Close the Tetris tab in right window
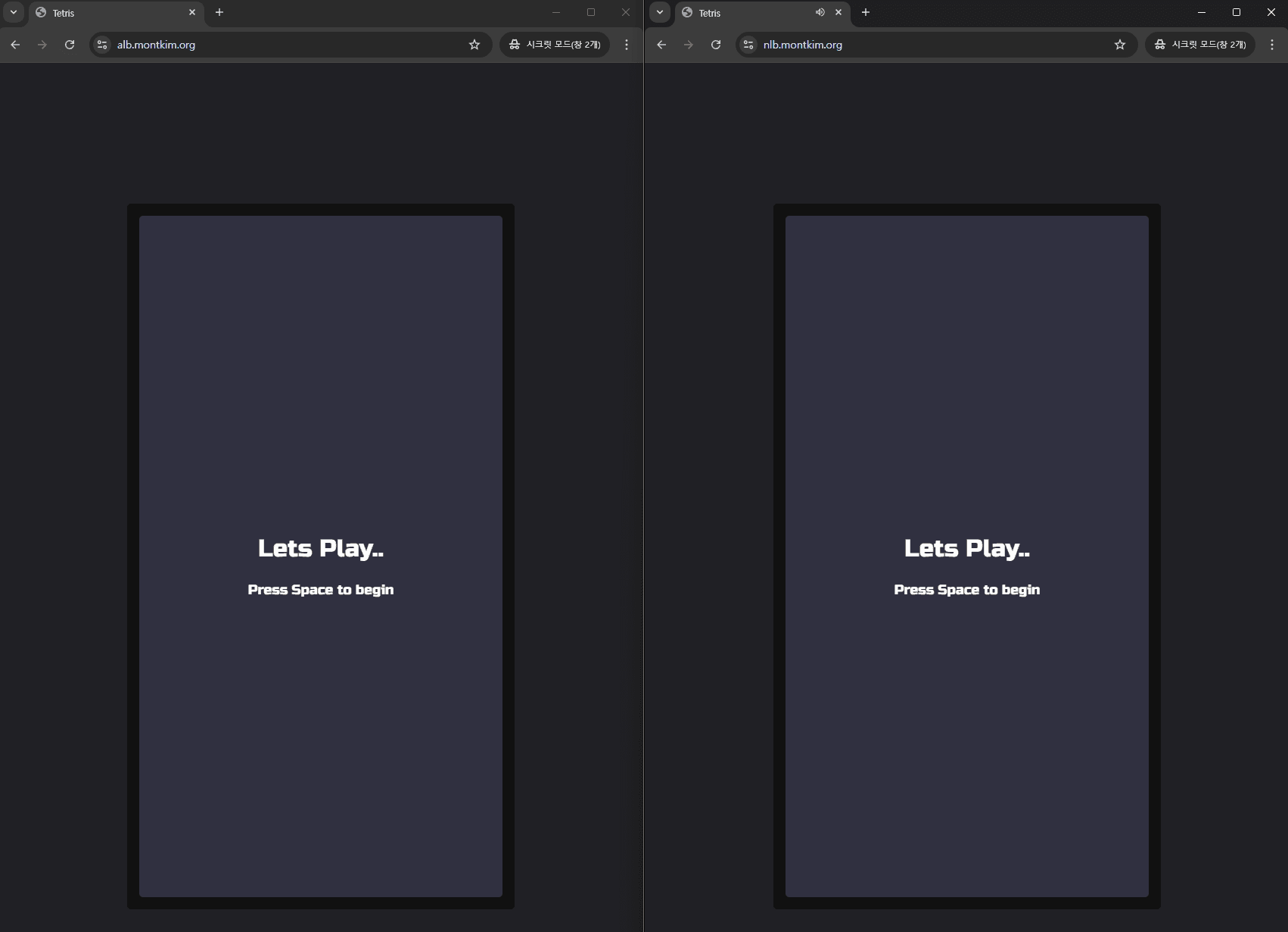This screenshot has width=1288, height=932. [x=838, y=13]
